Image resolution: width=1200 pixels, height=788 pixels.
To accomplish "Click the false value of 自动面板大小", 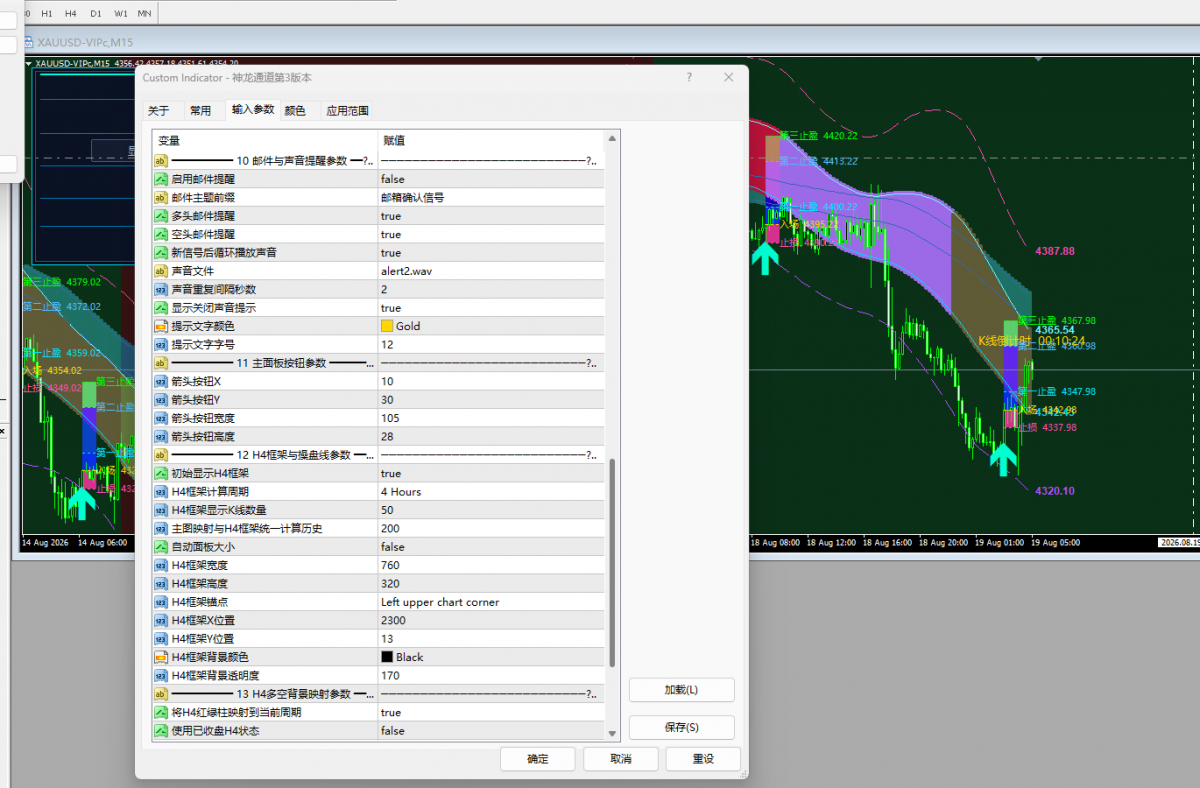I will [392, 547].
